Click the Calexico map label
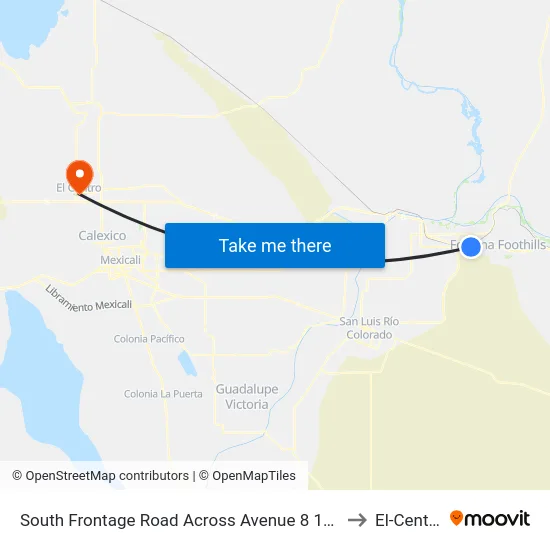 tap(102, 235)
